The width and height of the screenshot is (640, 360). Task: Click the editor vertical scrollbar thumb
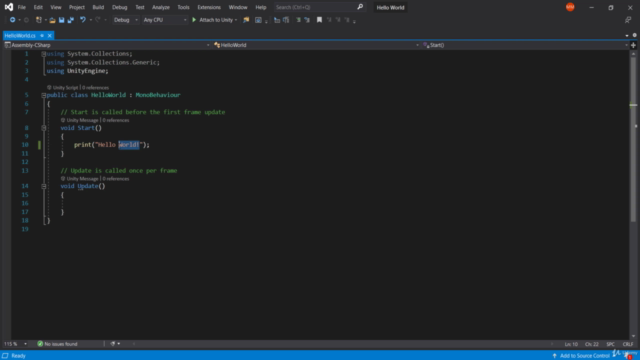(633, 139)
